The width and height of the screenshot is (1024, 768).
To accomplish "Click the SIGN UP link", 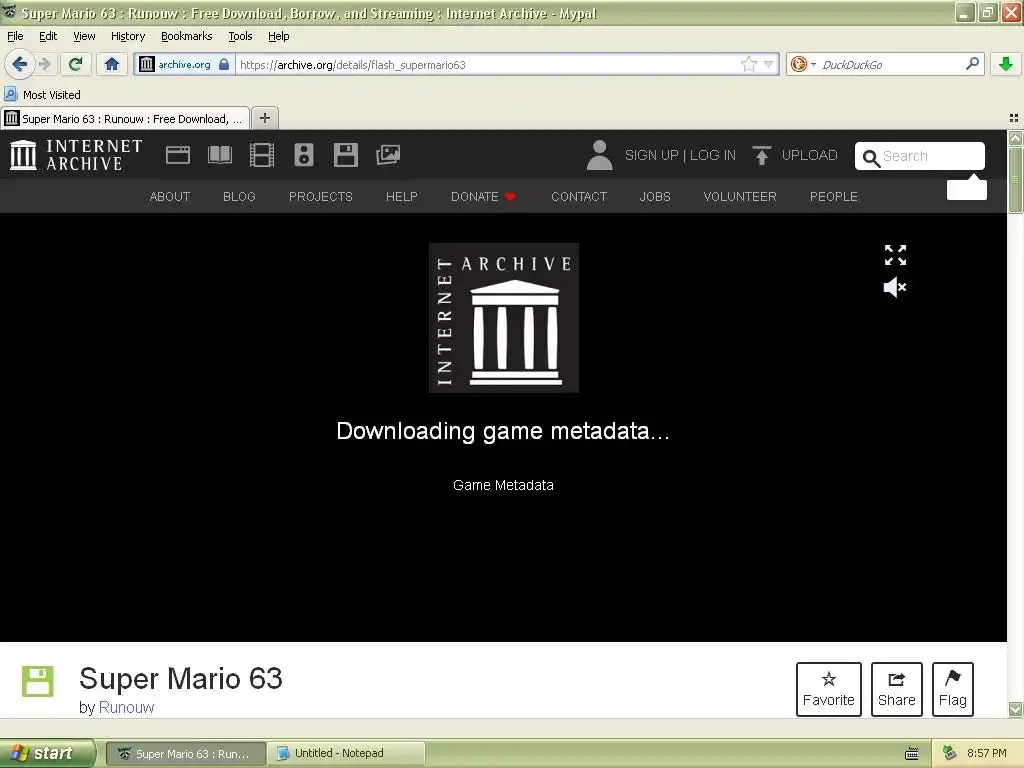I will pos(651,155).
